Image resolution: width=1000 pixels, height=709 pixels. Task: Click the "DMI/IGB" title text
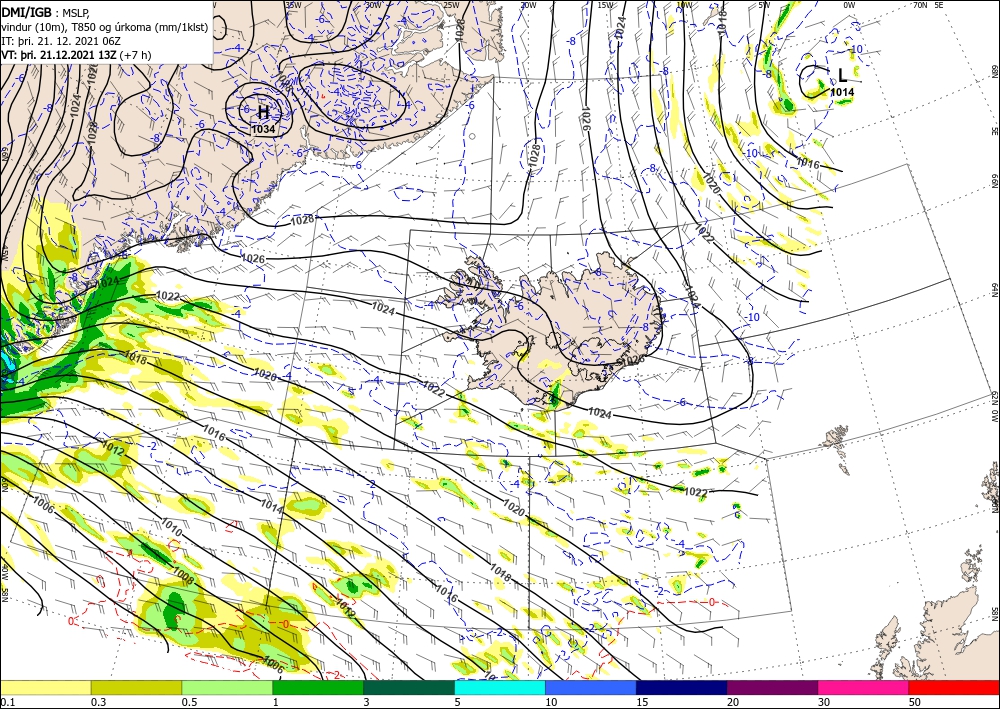pos(27,11)
